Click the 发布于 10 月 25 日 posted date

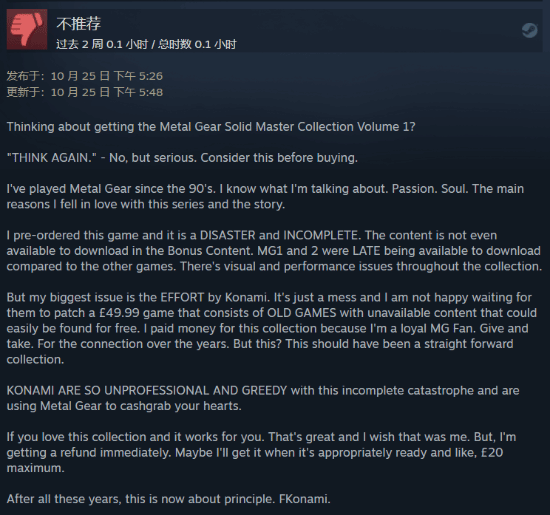pyautogui.click(x=85, y=76)
